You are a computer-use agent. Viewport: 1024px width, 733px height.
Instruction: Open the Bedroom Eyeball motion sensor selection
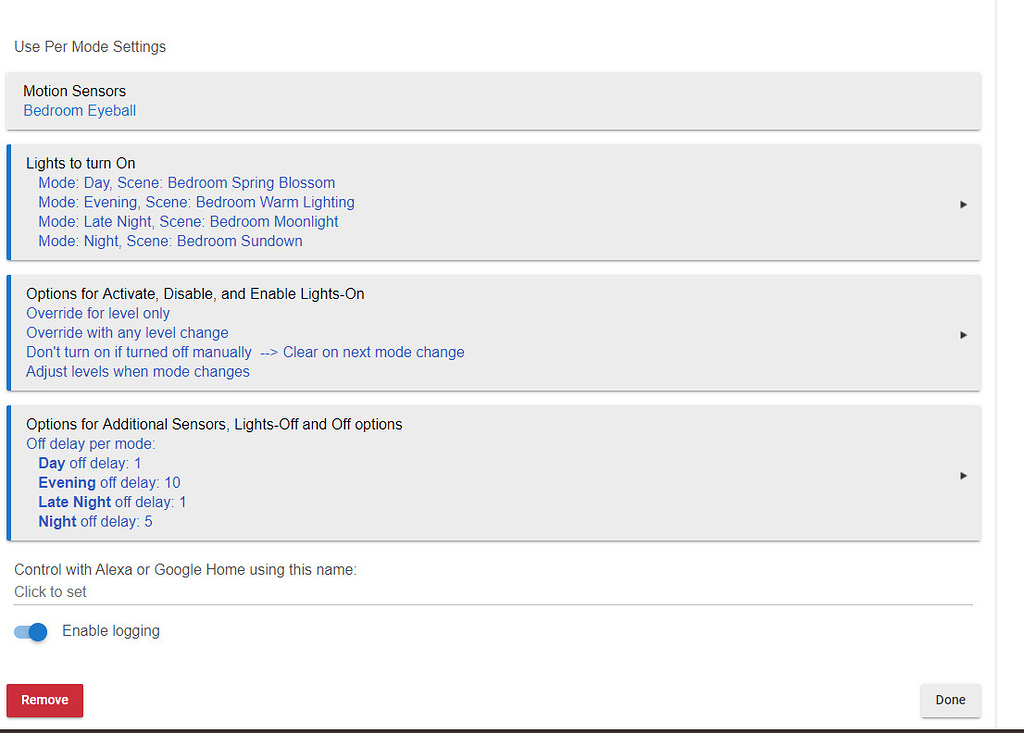[x=80, y=111]
